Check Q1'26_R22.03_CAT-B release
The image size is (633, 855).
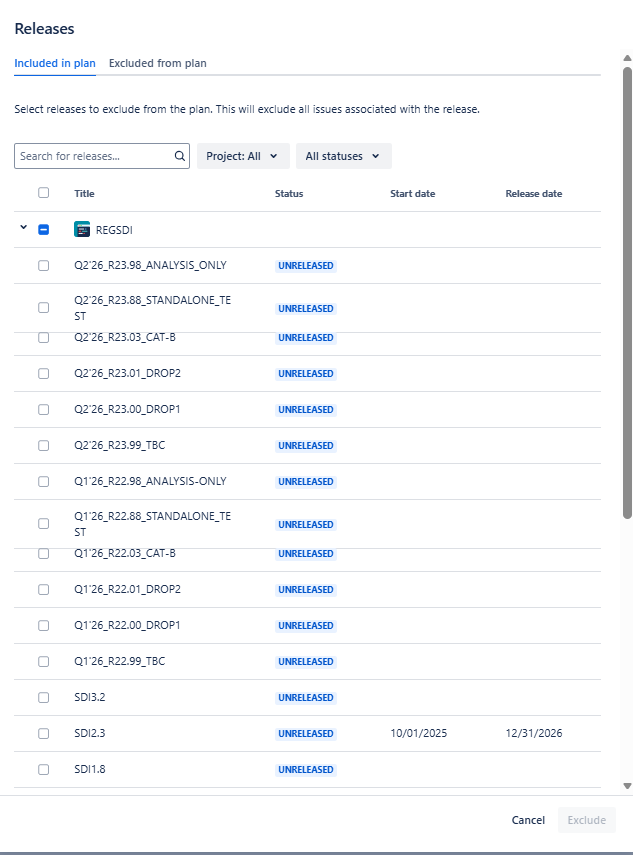44,553
